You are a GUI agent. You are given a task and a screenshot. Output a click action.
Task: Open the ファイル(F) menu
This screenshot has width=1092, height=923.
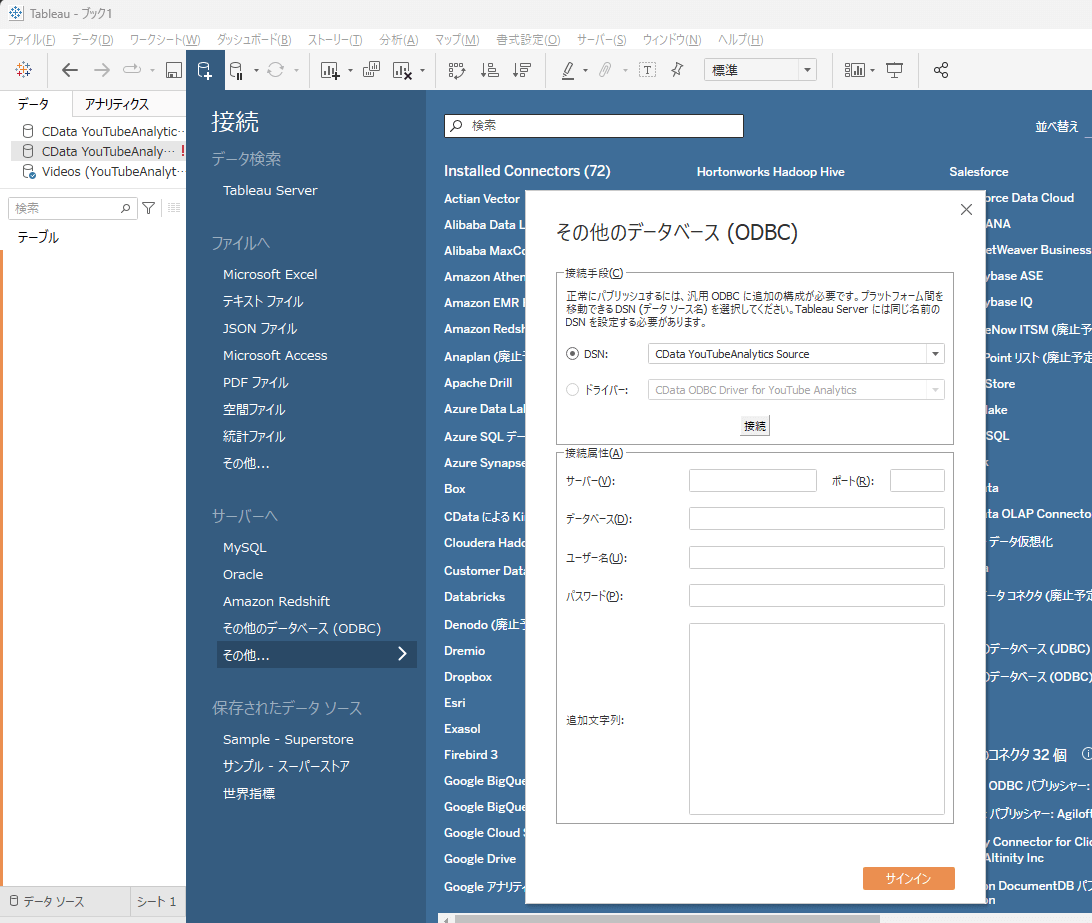pyautogui.click(x=31, y=40)
